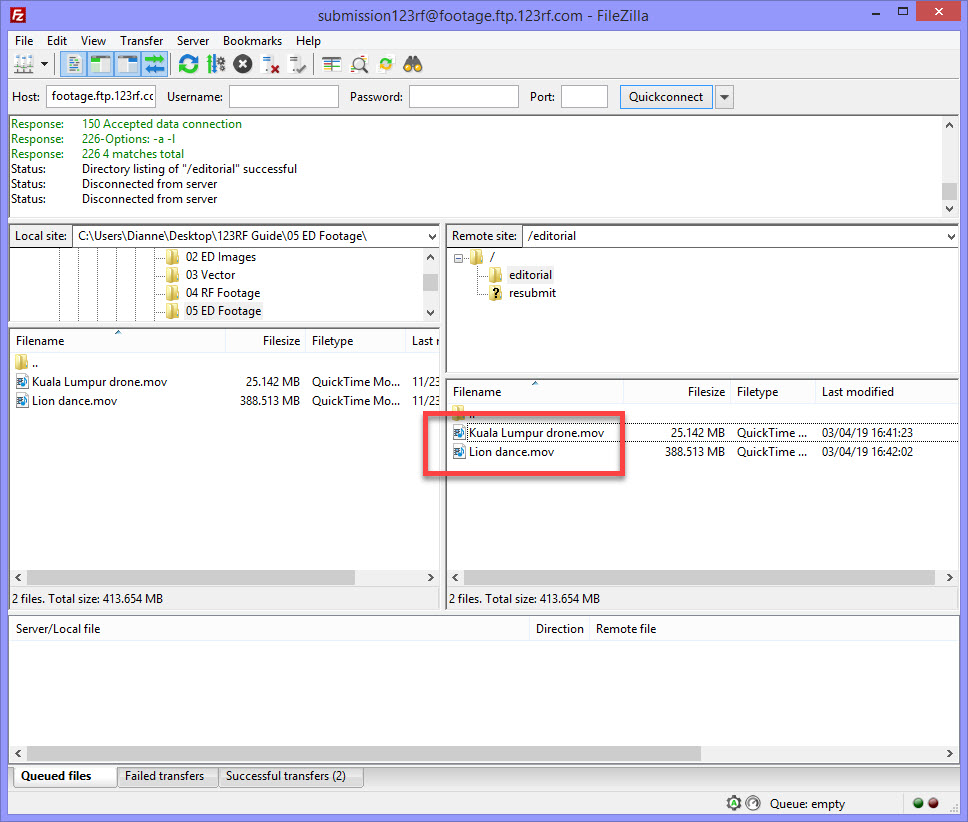
Task: Switch to Queued files tab
Action: pos(64,776)
